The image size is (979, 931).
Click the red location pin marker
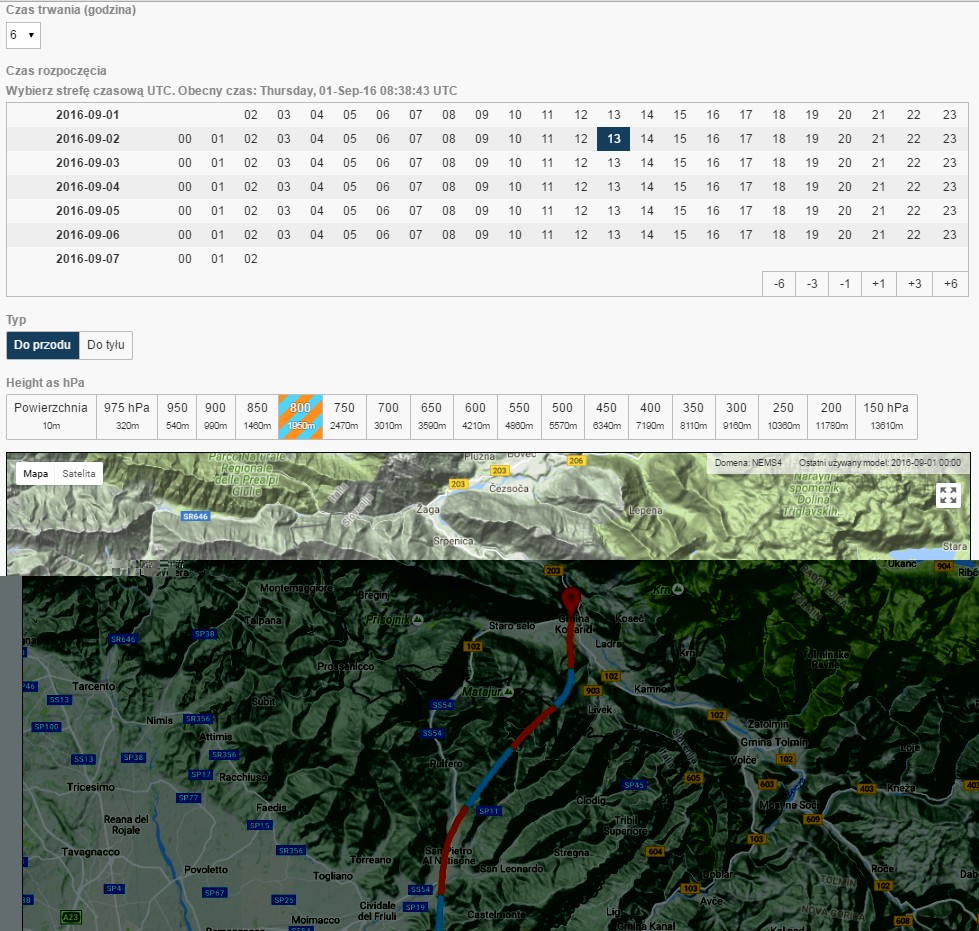pos(571,600)
